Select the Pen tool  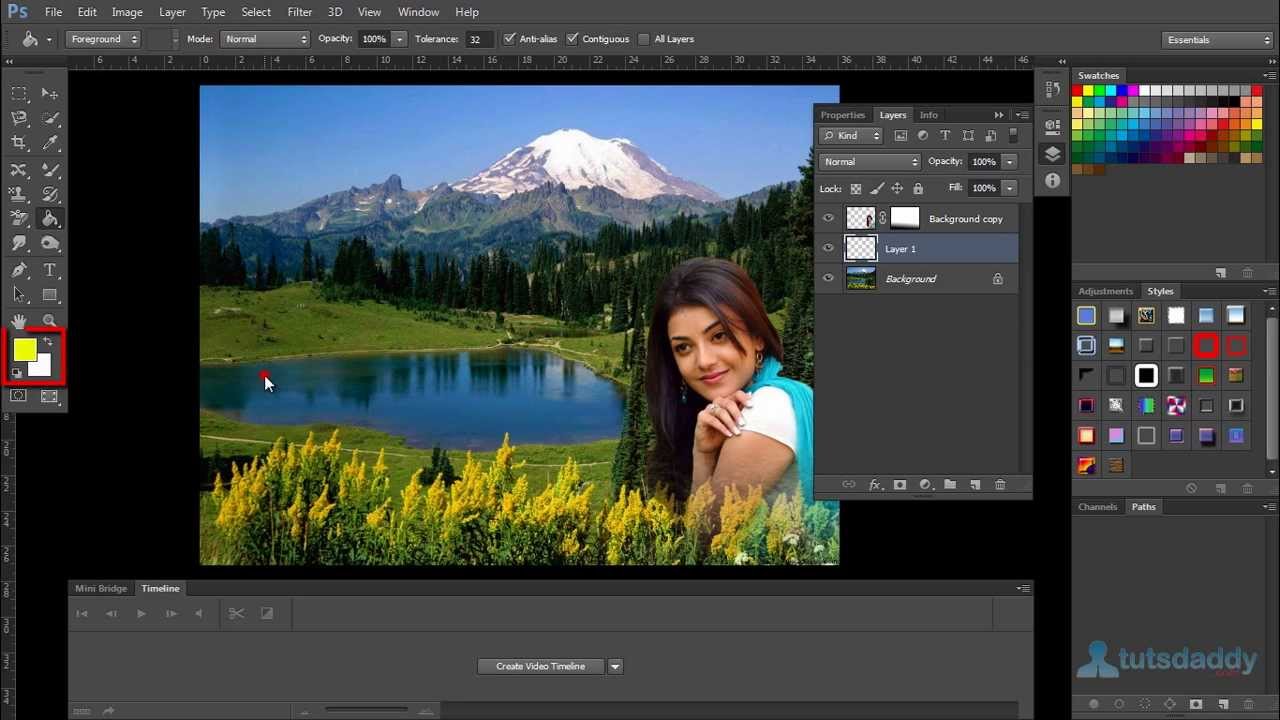[19, 270]
